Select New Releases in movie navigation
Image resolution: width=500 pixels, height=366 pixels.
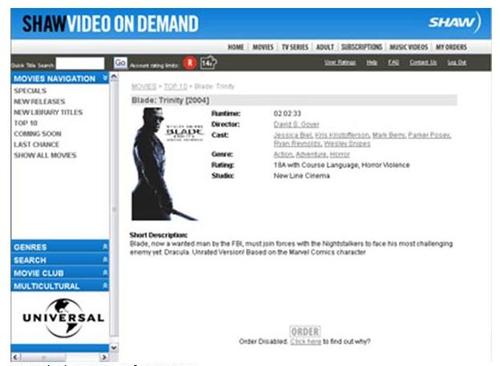[x=39, y=101]
